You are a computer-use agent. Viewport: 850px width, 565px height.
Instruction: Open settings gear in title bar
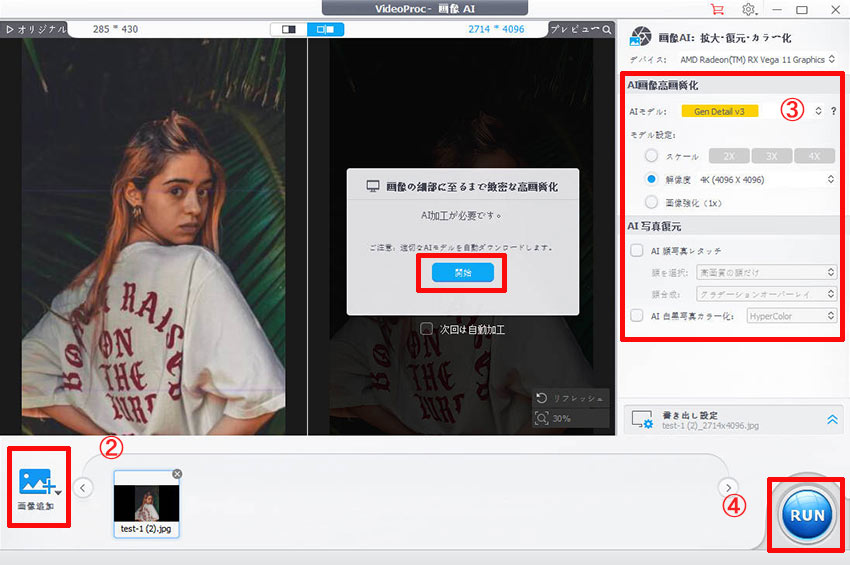[749, 9]
